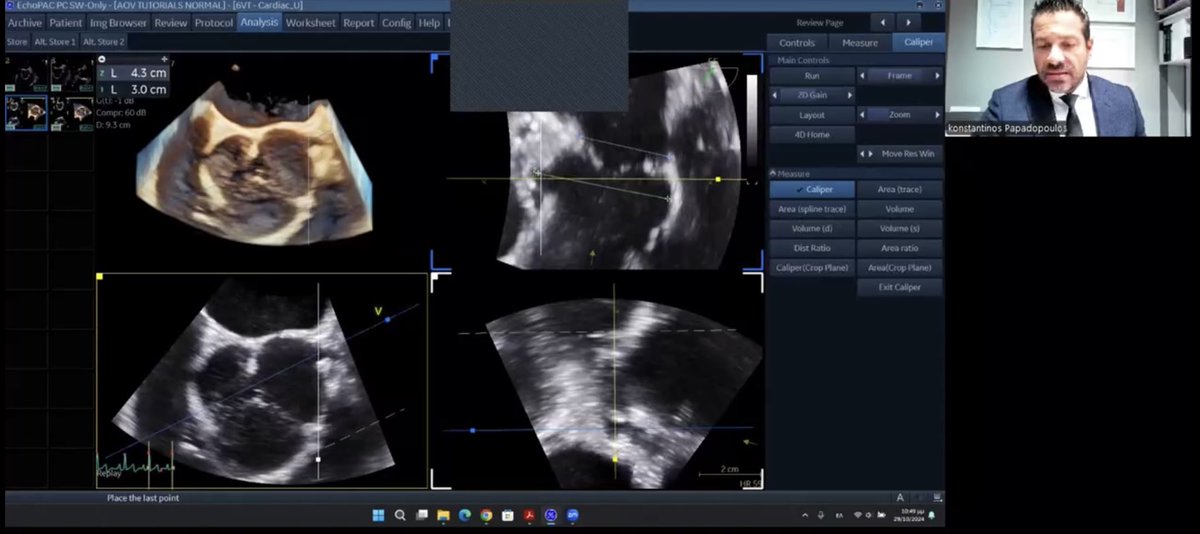Open the Windows Start menu
1200x534 pixels.
[x=378, y=515]
